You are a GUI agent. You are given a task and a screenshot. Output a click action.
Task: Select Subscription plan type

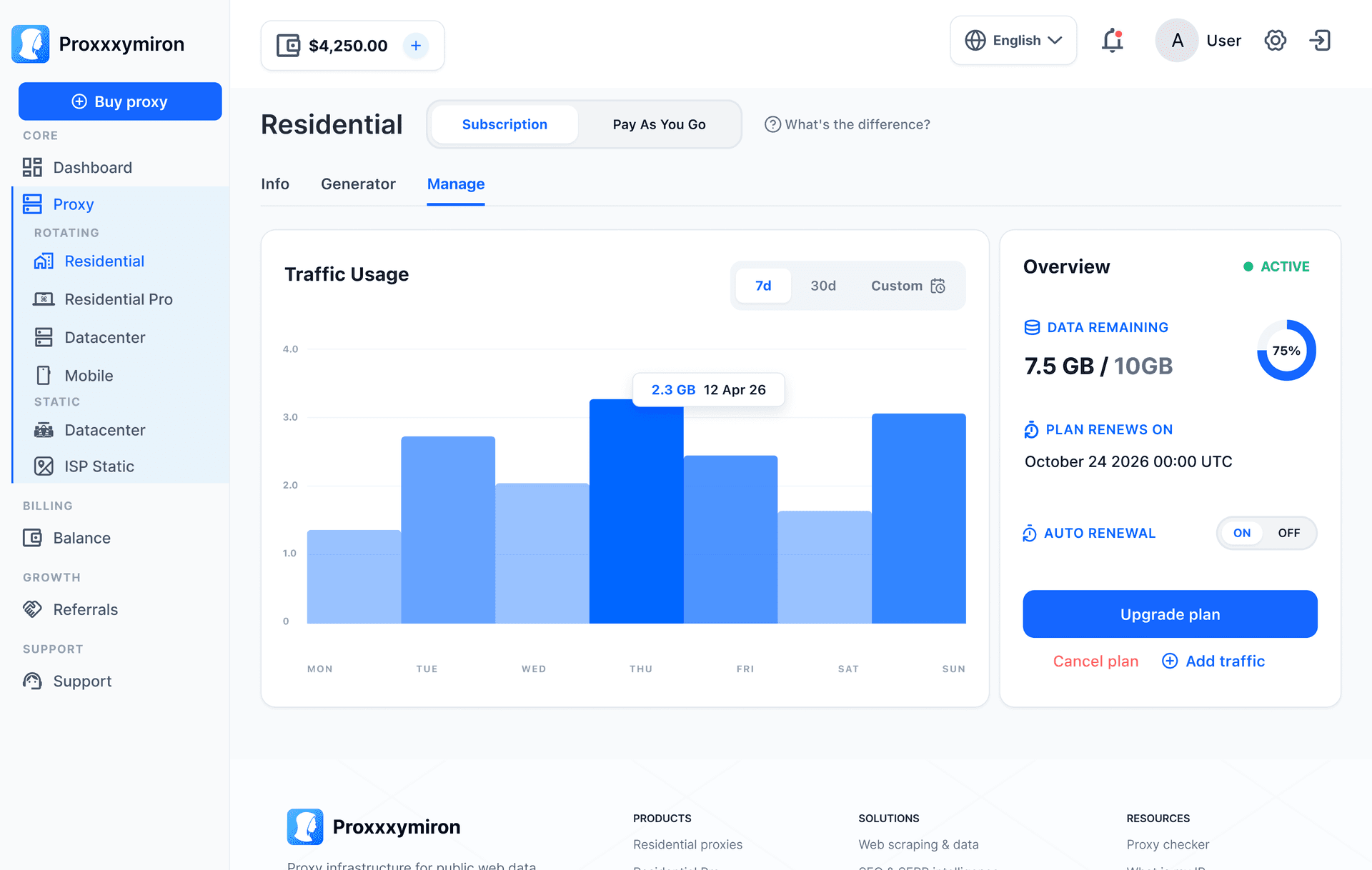coord(504,124)
